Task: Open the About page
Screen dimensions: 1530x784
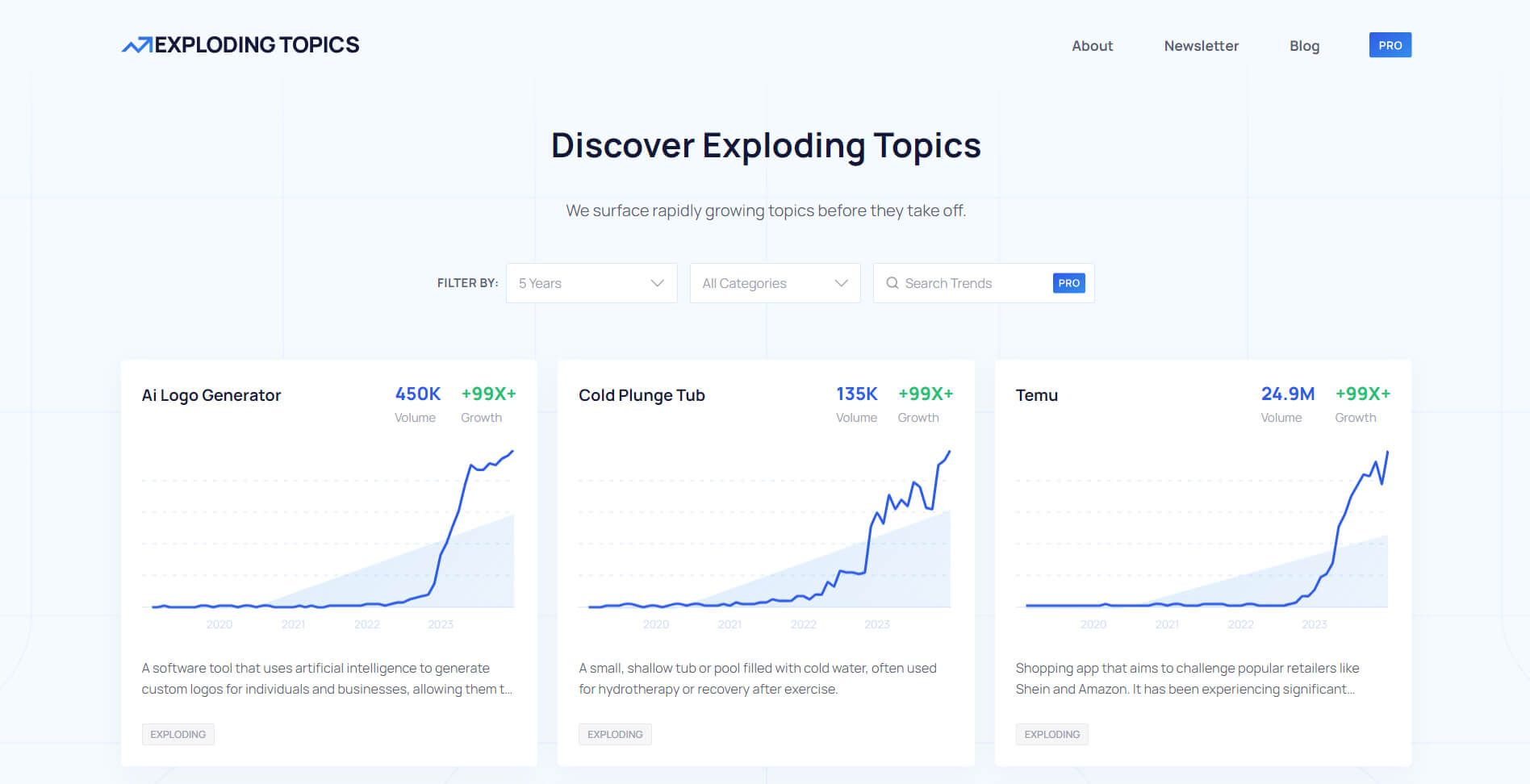Action: [1092, 46]
